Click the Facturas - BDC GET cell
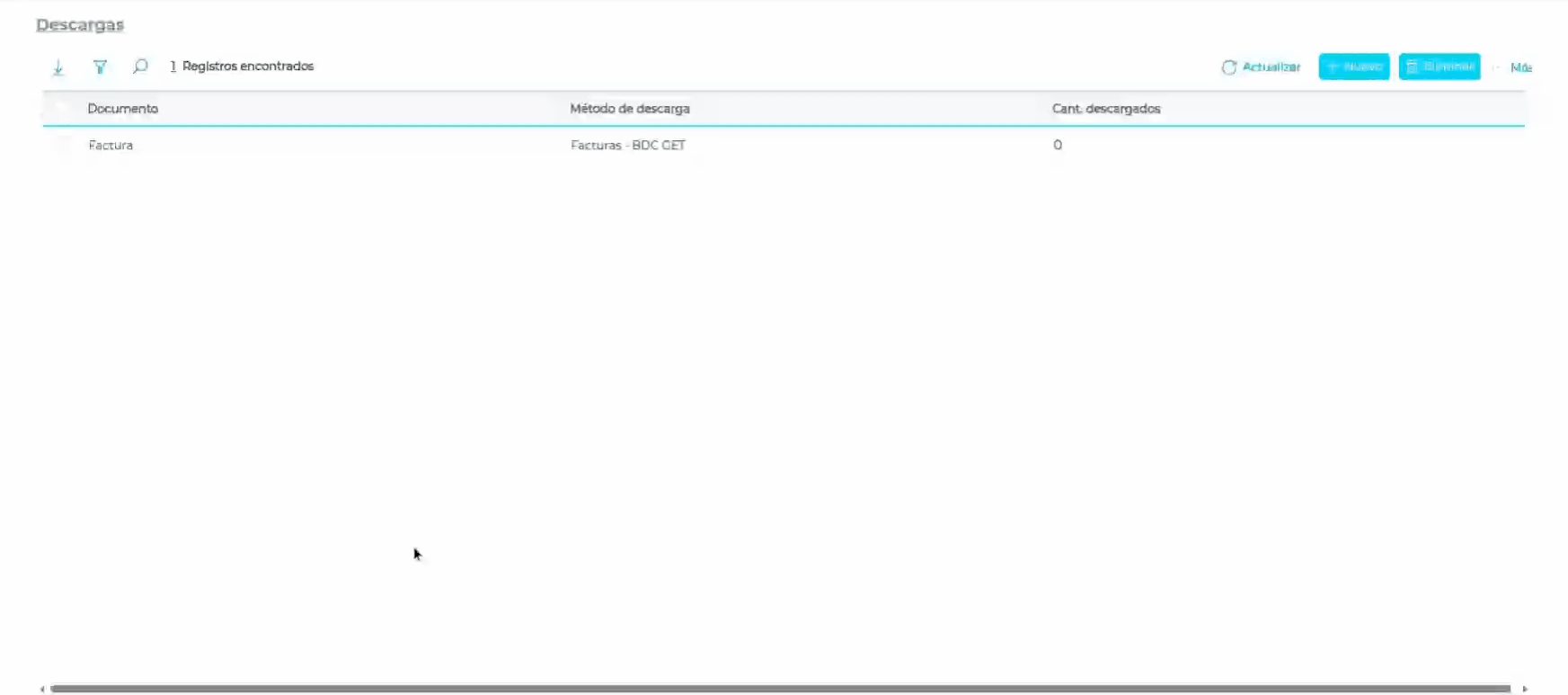The width and height of the screenshot is (1568, 695). click(x=628, y=146)
